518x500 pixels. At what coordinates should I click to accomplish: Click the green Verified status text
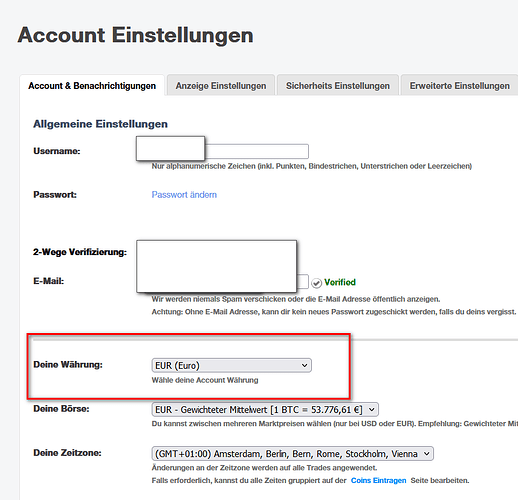click(x=340, y=282)
